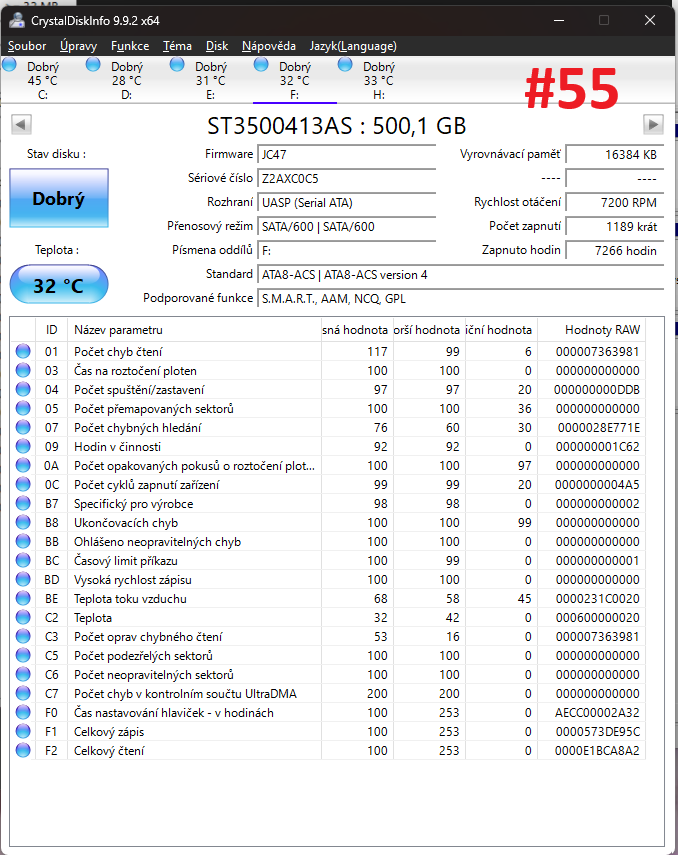This screenshot has width=678, height=855.
Task: Click status orb for disk D:
Action: (x=93, y=65)
